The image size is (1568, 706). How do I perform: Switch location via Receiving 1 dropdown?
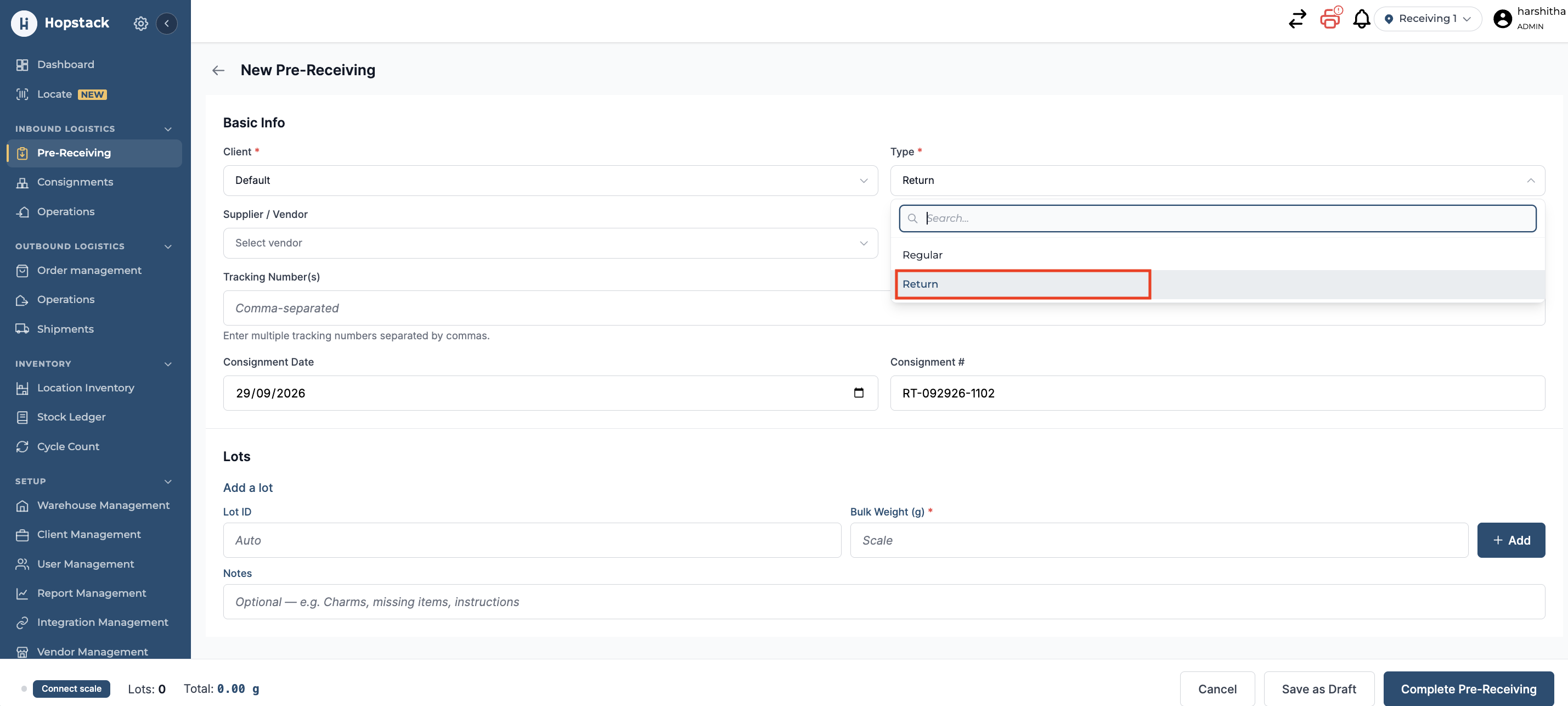click(1428, 19)
